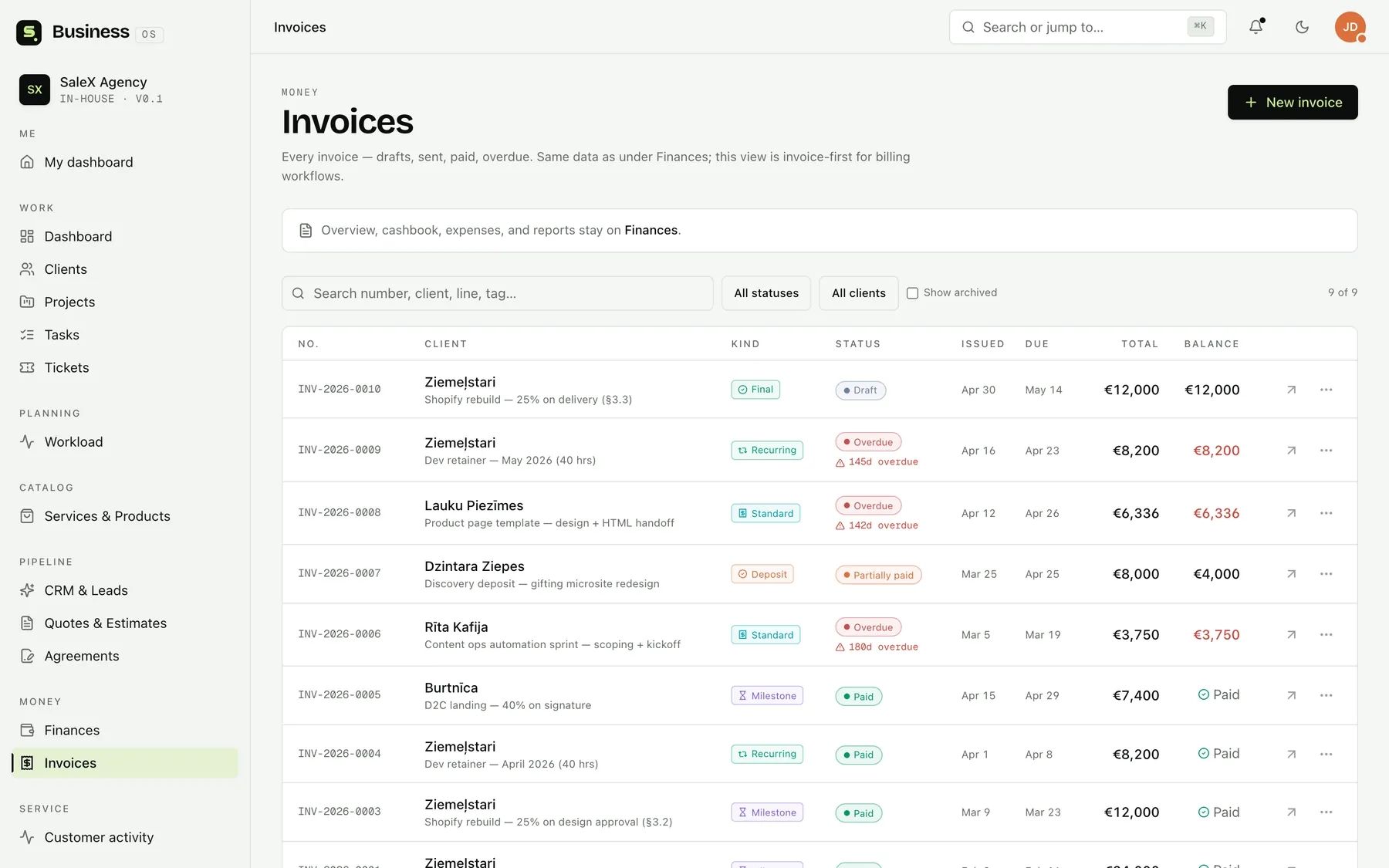Click the Lauku Piezīmes client name
Image resolution: width=1389 pixels, height=868 pixels.
point(474,505)
